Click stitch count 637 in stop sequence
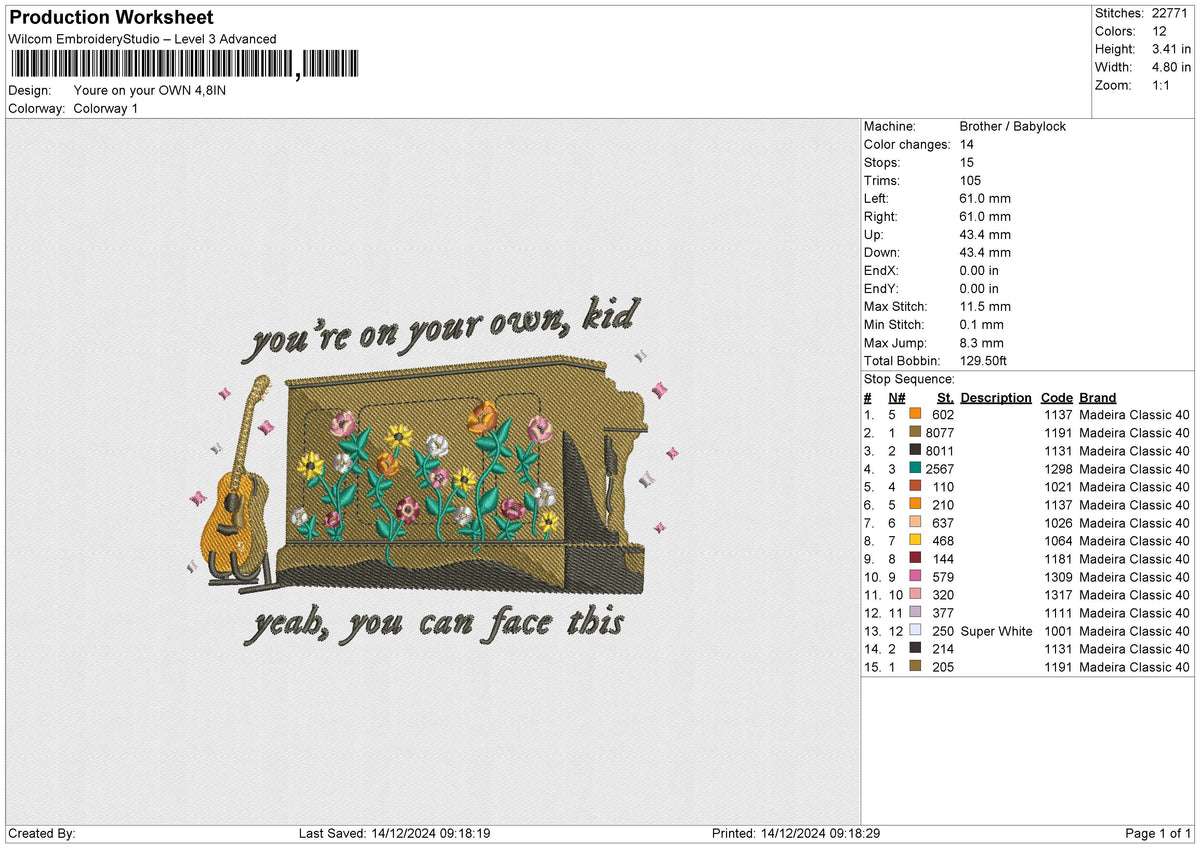This screenshot has width=1200, height=848. (x=943, y=523)
